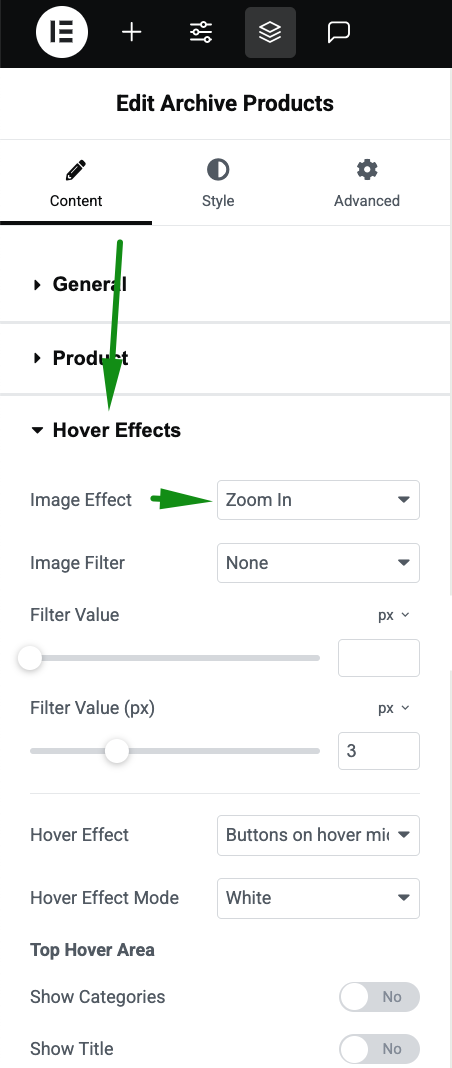Click the empty Filter Value input field
452x1068 pixels.
(x=378, y=658)
